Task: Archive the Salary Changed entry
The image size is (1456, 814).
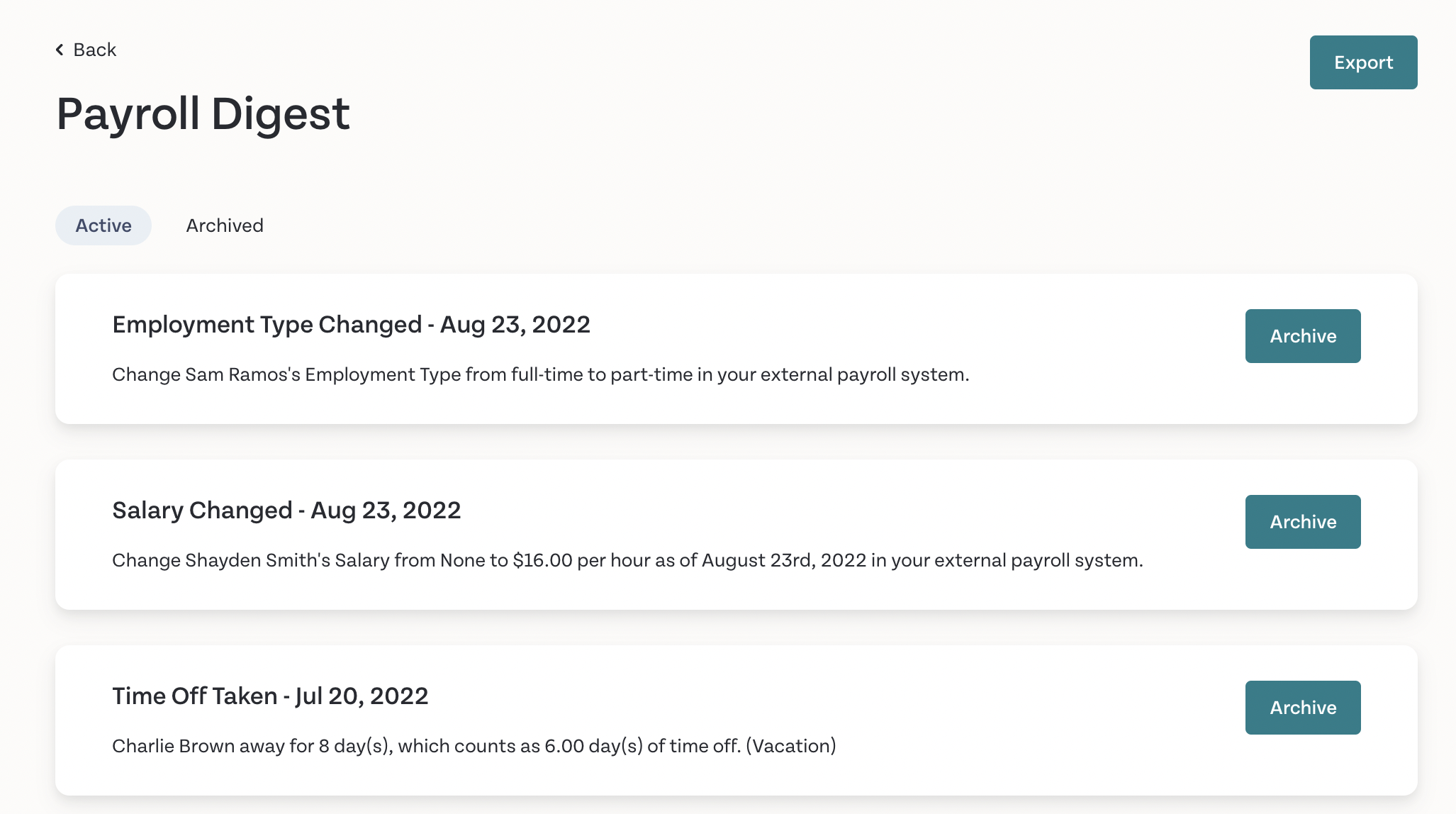Action: tap(1303, 522)
